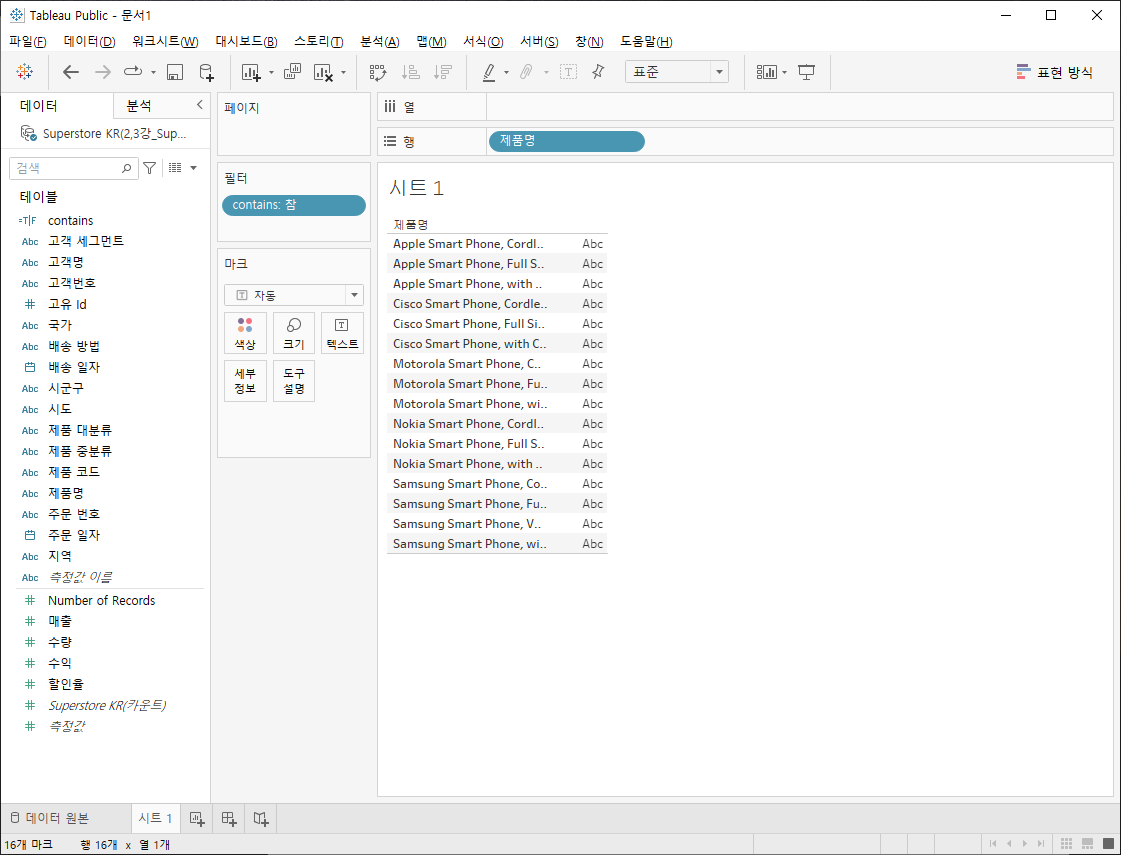
Task: Click the New Worksheet toolbar icon
Action: (251, 71)
